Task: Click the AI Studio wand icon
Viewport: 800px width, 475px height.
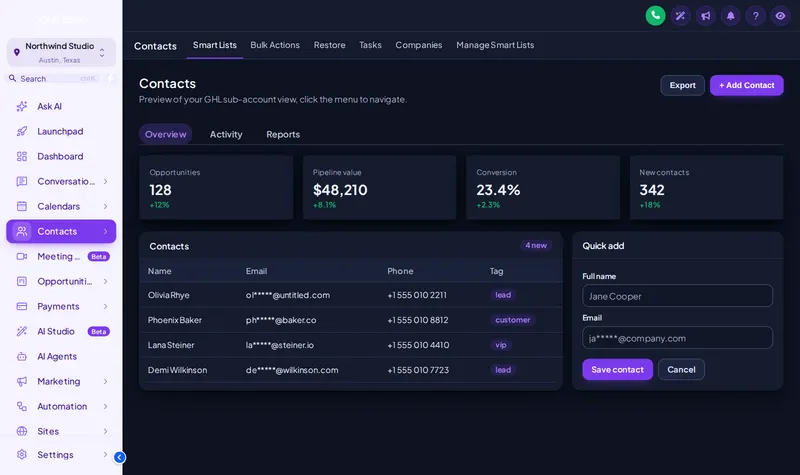Action: pyautogui.click(x=21, y=331)
